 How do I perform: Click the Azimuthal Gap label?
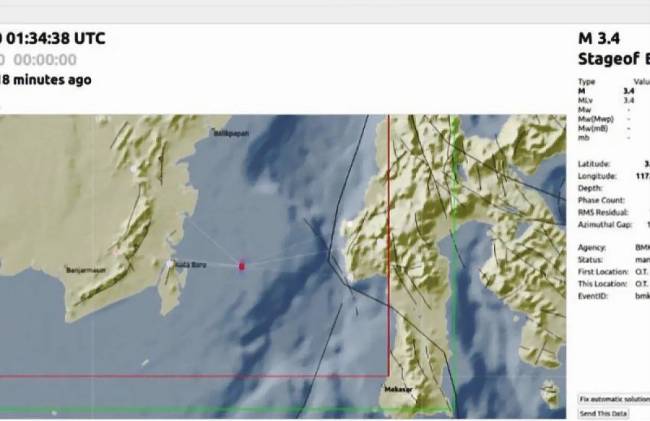pyautogui.click(x=605, y=225)
